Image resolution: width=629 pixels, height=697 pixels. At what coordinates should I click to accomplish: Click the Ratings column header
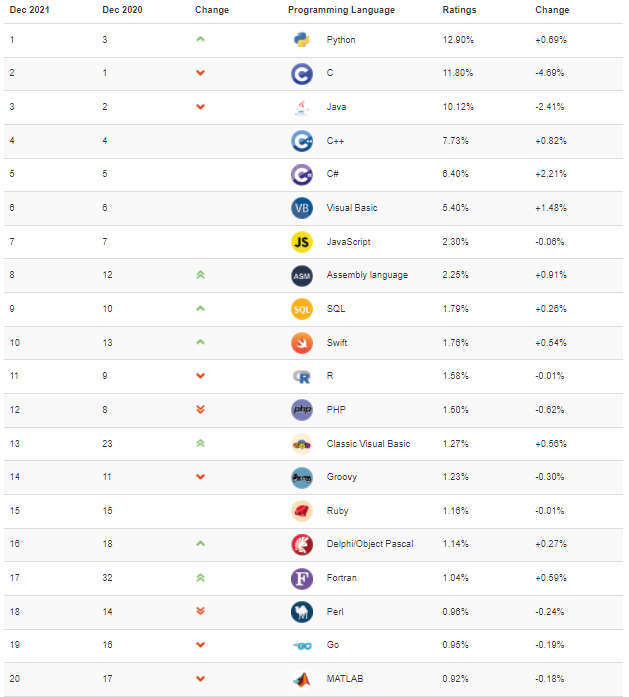click(459, 10)
